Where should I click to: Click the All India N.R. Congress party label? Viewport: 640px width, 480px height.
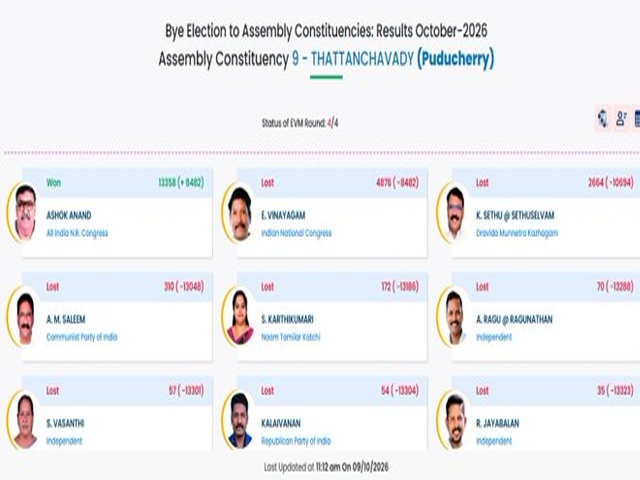(77, 233)
